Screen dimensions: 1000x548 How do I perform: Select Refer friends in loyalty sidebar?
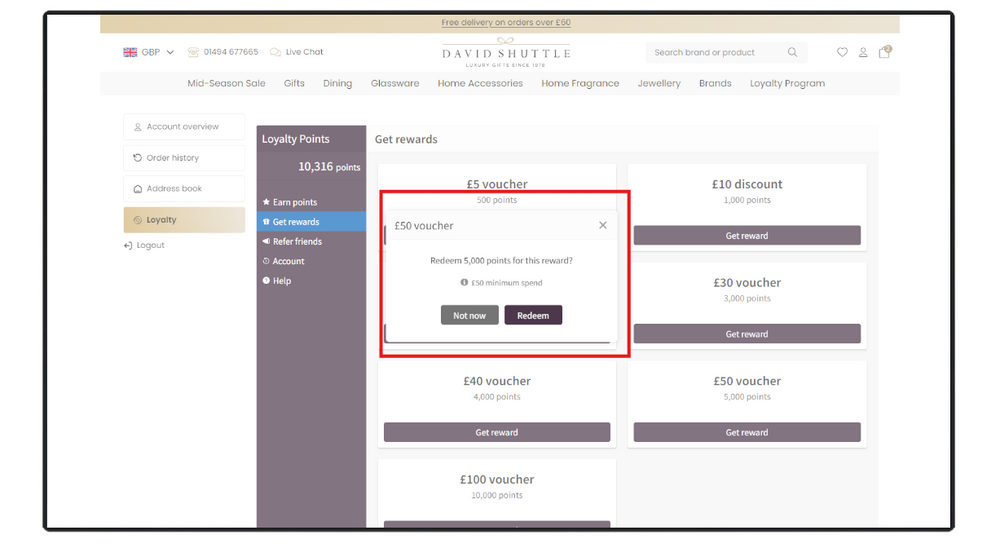(297, 242)
